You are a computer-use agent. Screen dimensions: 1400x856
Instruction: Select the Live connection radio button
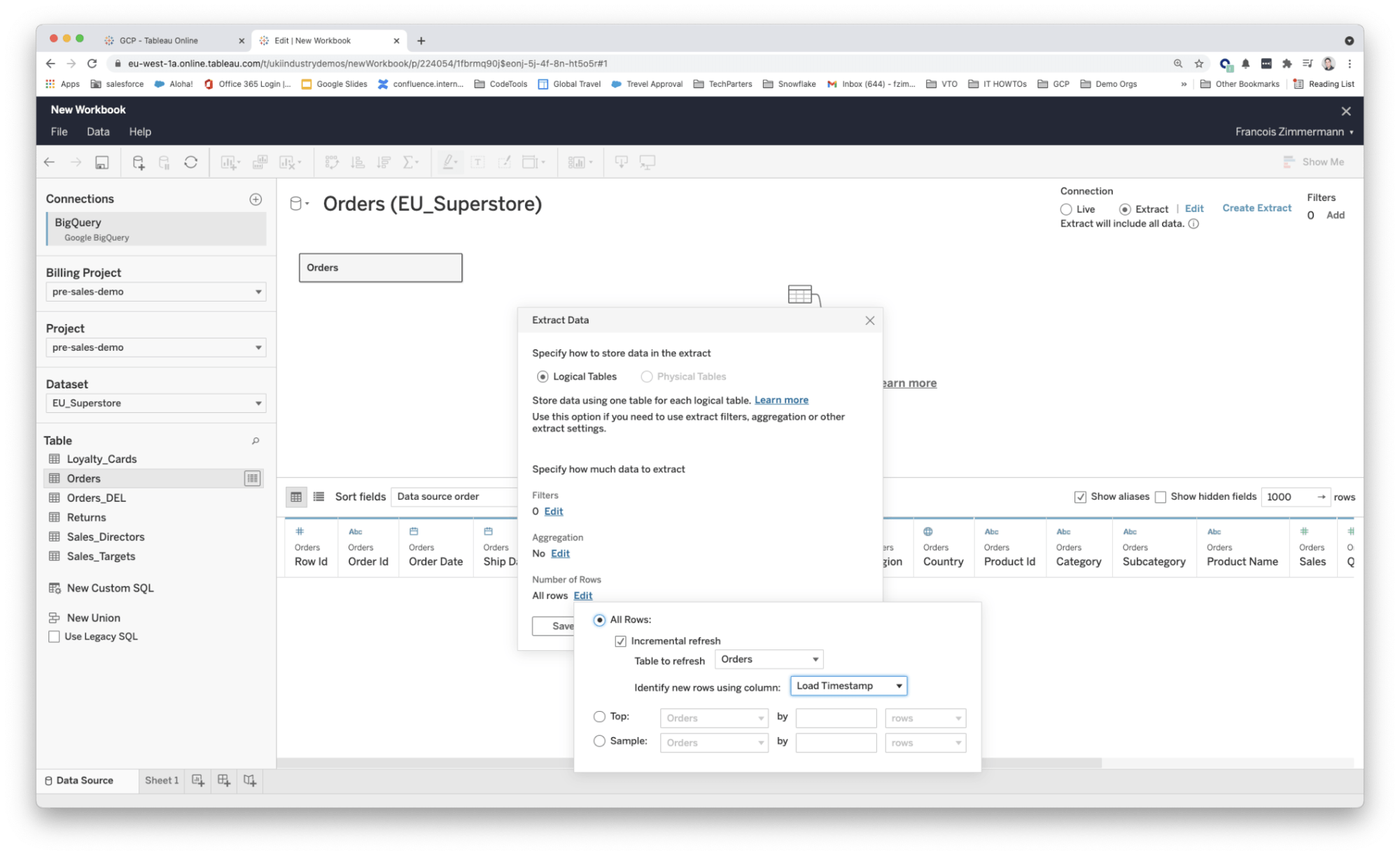tap(1066, 209)
